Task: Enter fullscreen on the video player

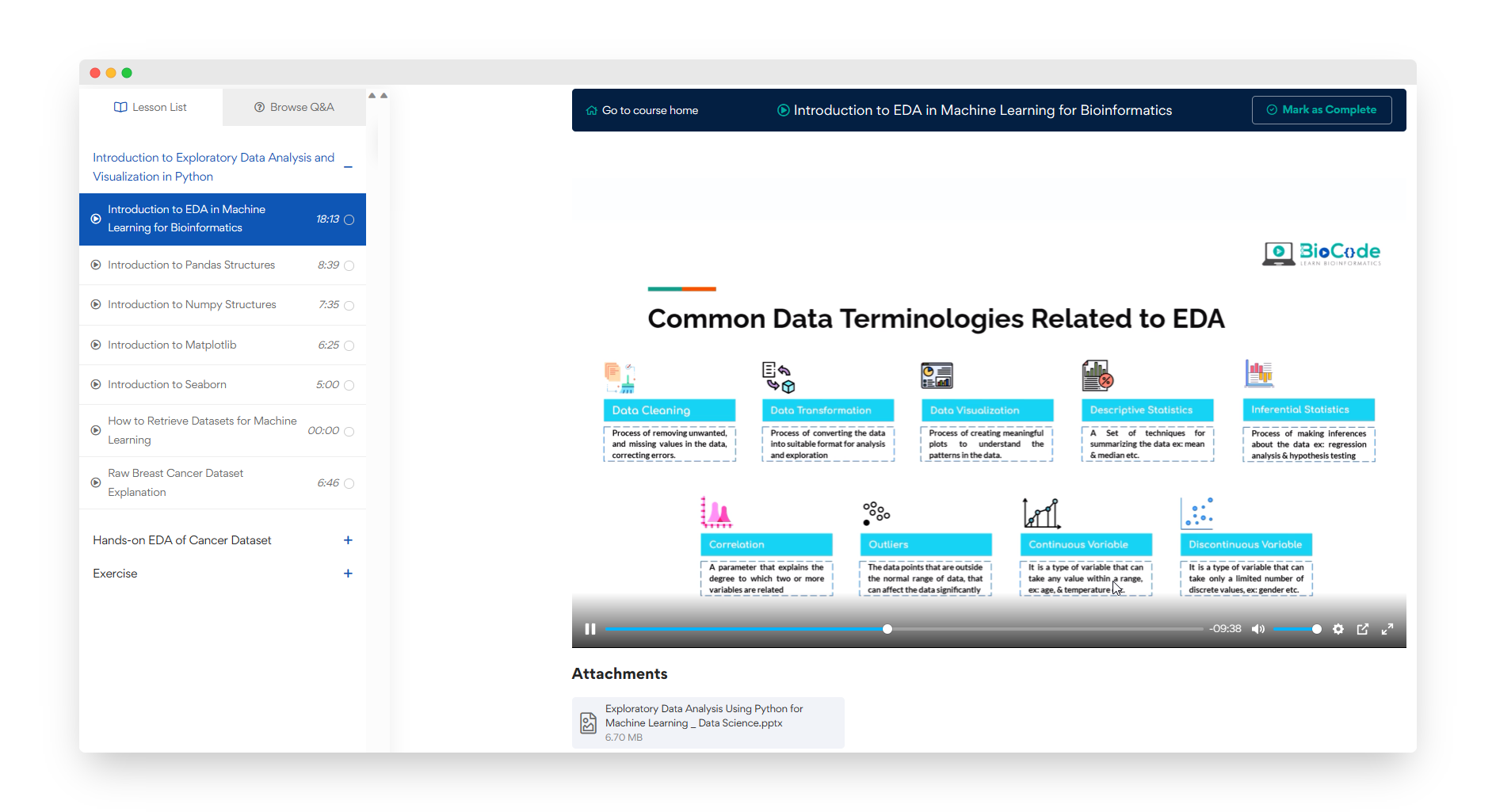Action: [x=1387, y=628]
